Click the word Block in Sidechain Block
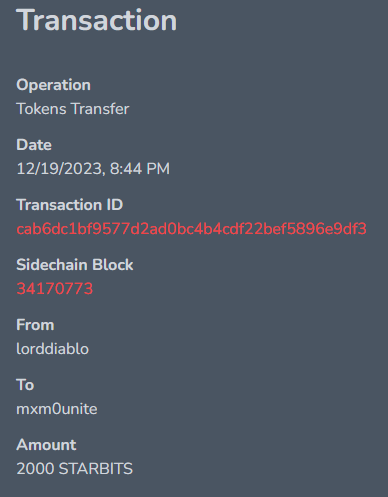Screen dimensions: 388x497 (x=113, y=265)
